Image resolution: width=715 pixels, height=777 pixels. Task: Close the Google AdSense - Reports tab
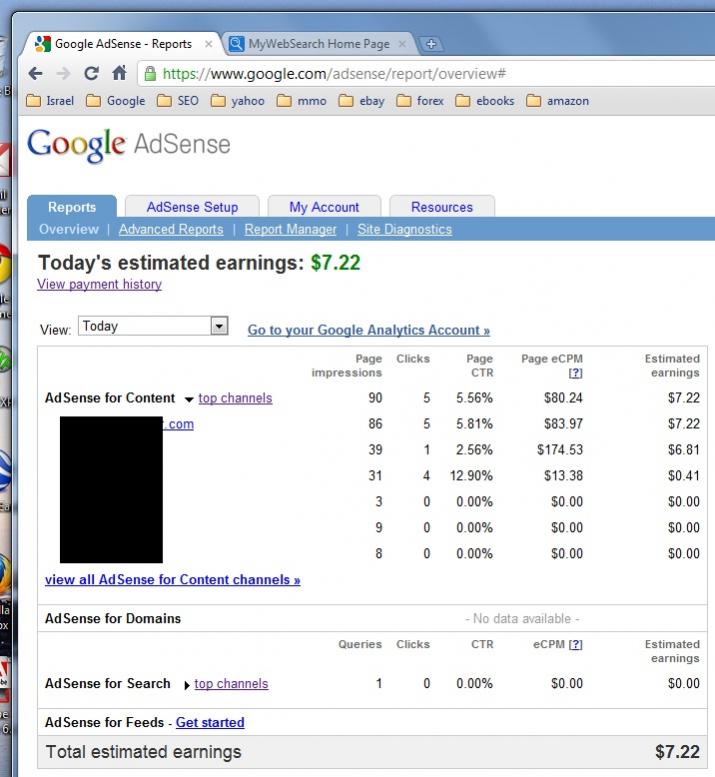click(209, 44)
